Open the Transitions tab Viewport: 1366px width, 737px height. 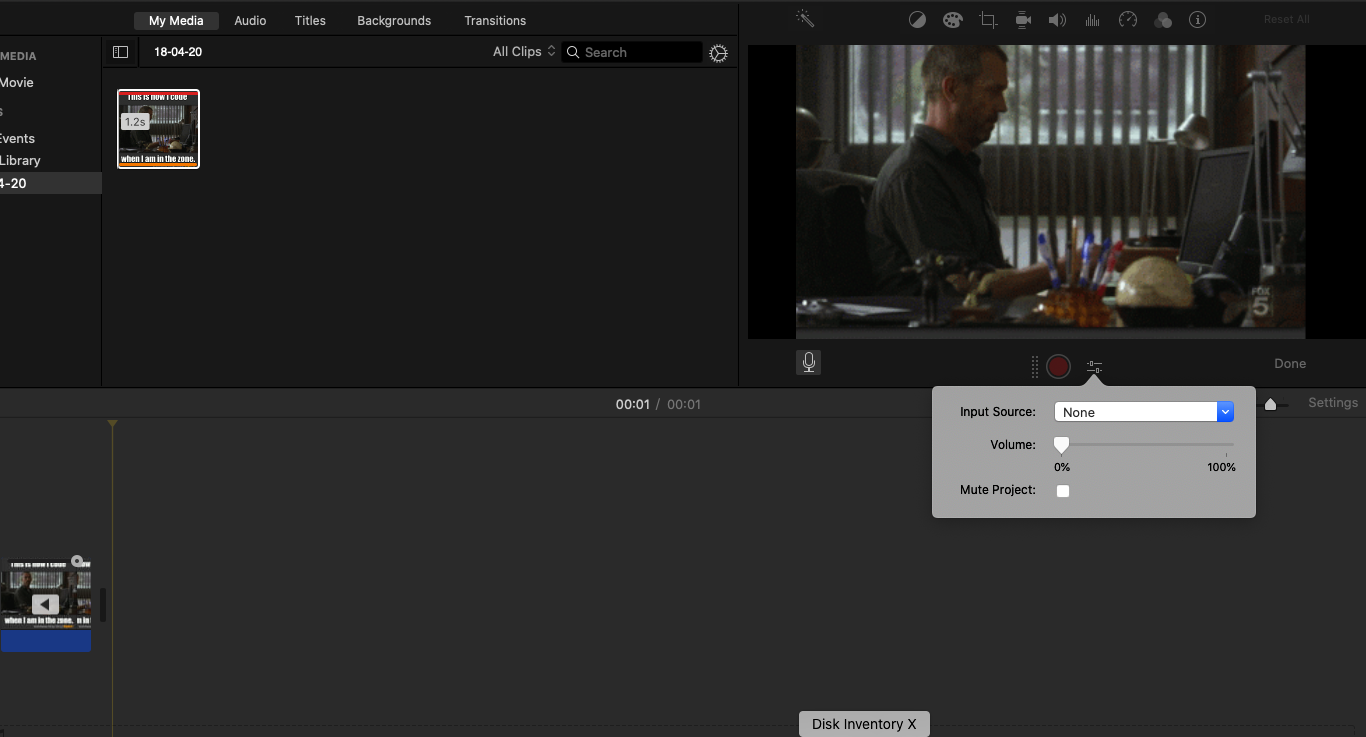(495, 20)
